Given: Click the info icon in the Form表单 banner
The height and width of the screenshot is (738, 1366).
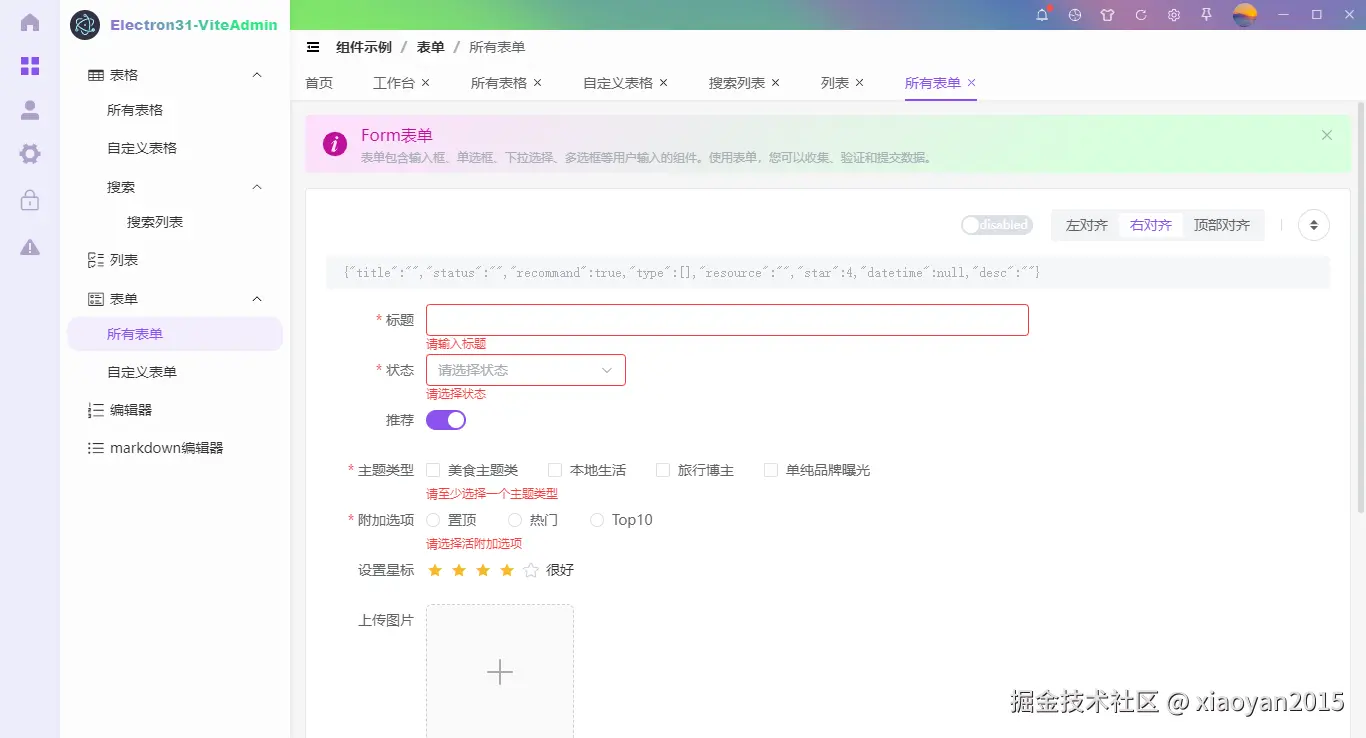Looking at the screenshot, I should click(x=335, y=144).
